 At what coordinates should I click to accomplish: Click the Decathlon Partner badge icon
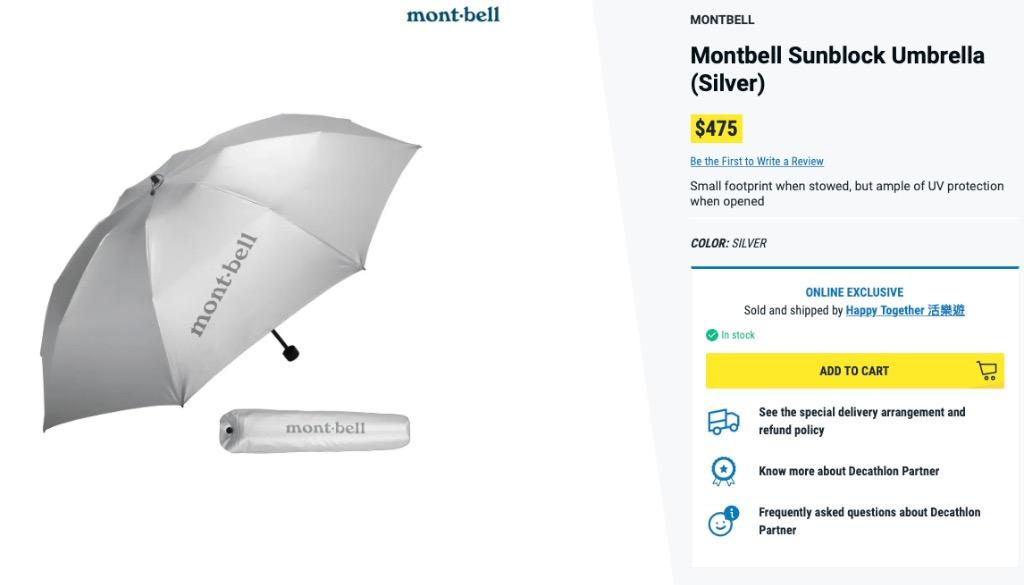722,471
